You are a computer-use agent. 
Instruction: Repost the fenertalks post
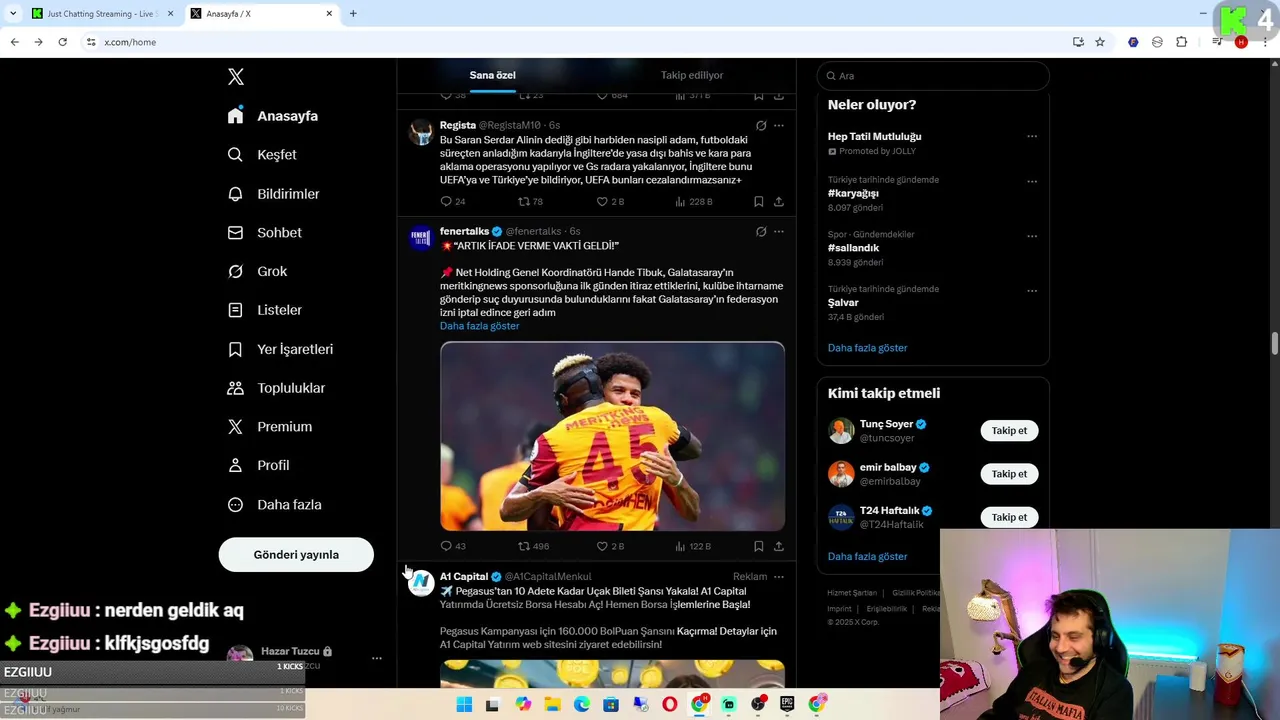[533, 546]
